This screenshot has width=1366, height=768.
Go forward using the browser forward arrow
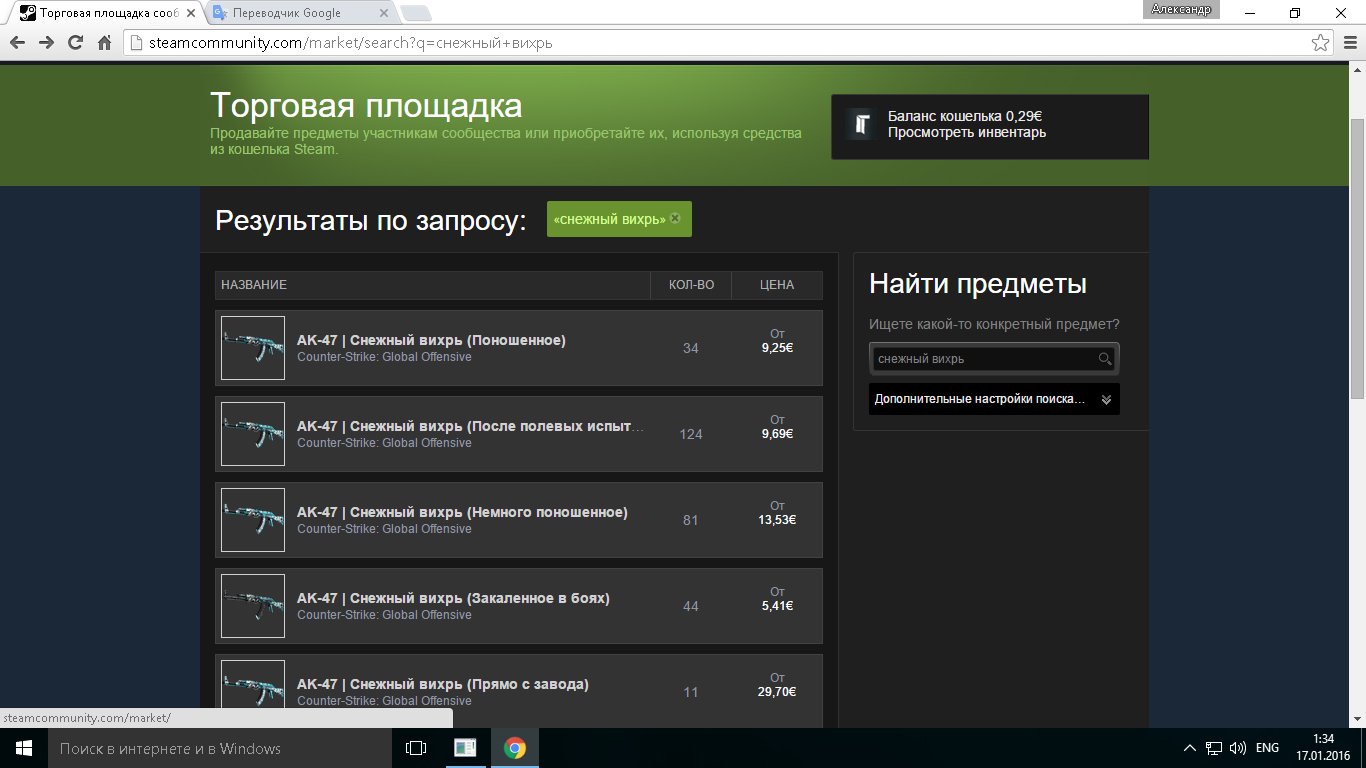(46, 43)
